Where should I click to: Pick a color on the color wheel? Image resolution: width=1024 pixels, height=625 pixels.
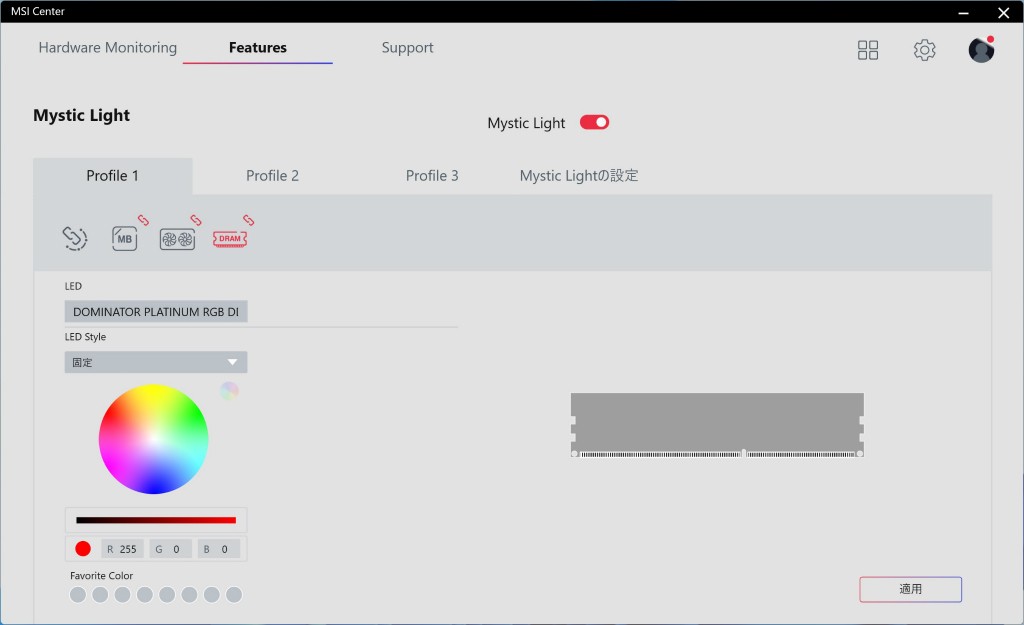coord(153,439)
